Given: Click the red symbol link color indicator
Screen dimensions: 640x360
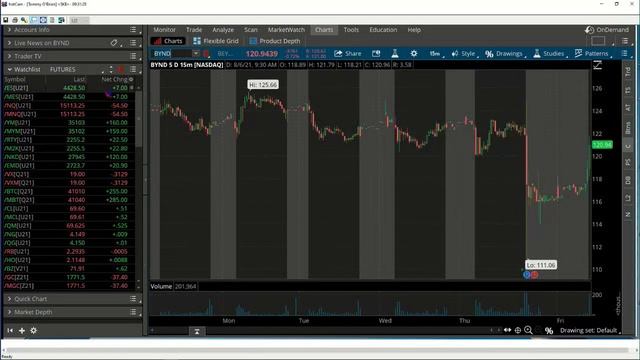Looking at the screenshot, I should click(x=206, y=53).
